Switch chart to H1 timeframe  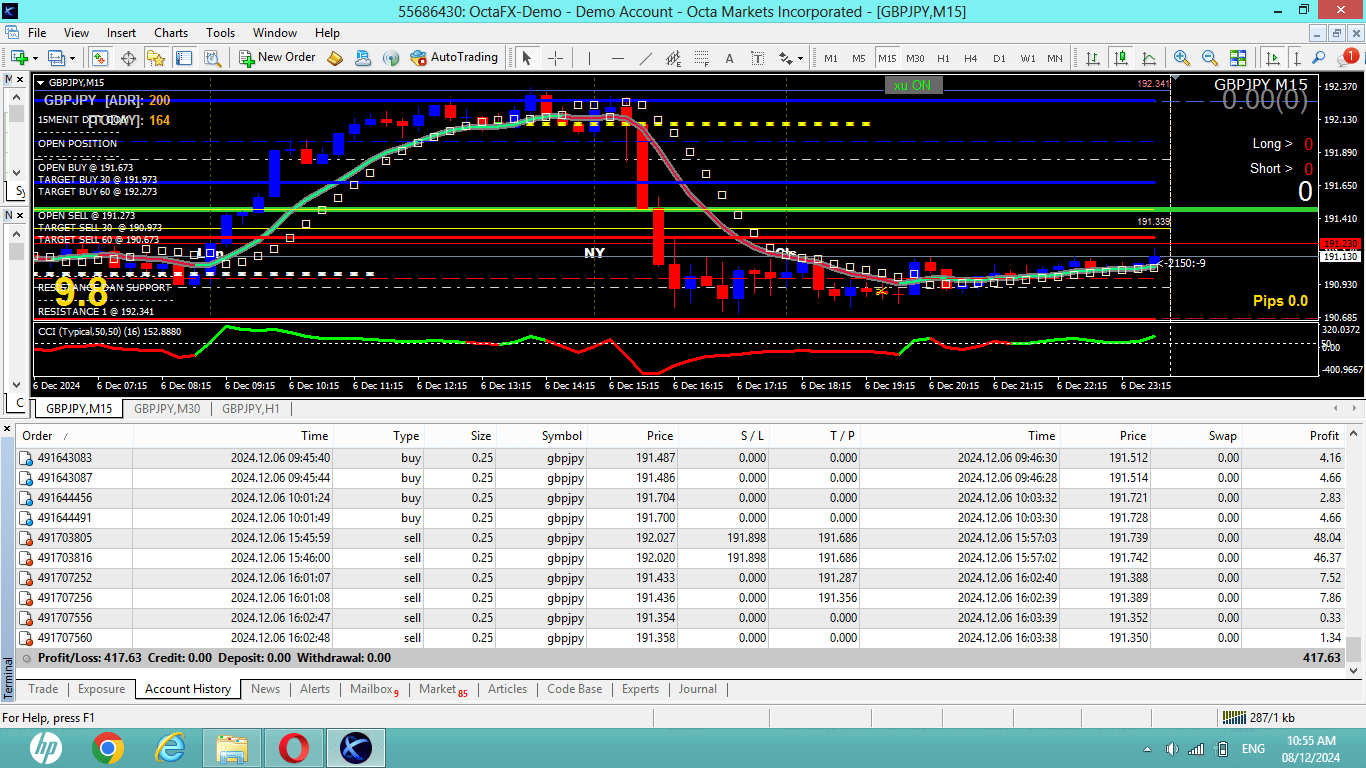tap(943, 58)
